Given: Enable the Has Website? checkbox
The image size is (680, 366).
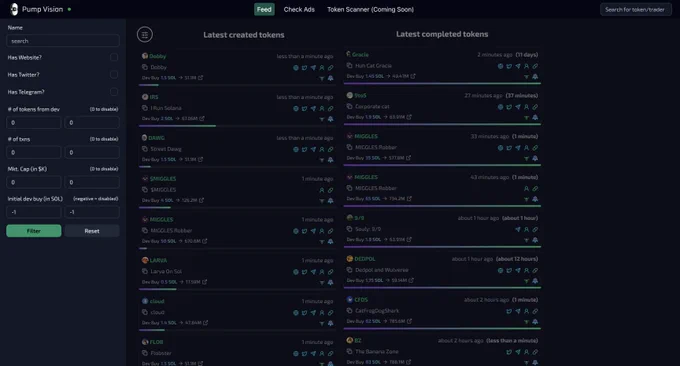Looking at the screenshot, I should click(114, 57).
